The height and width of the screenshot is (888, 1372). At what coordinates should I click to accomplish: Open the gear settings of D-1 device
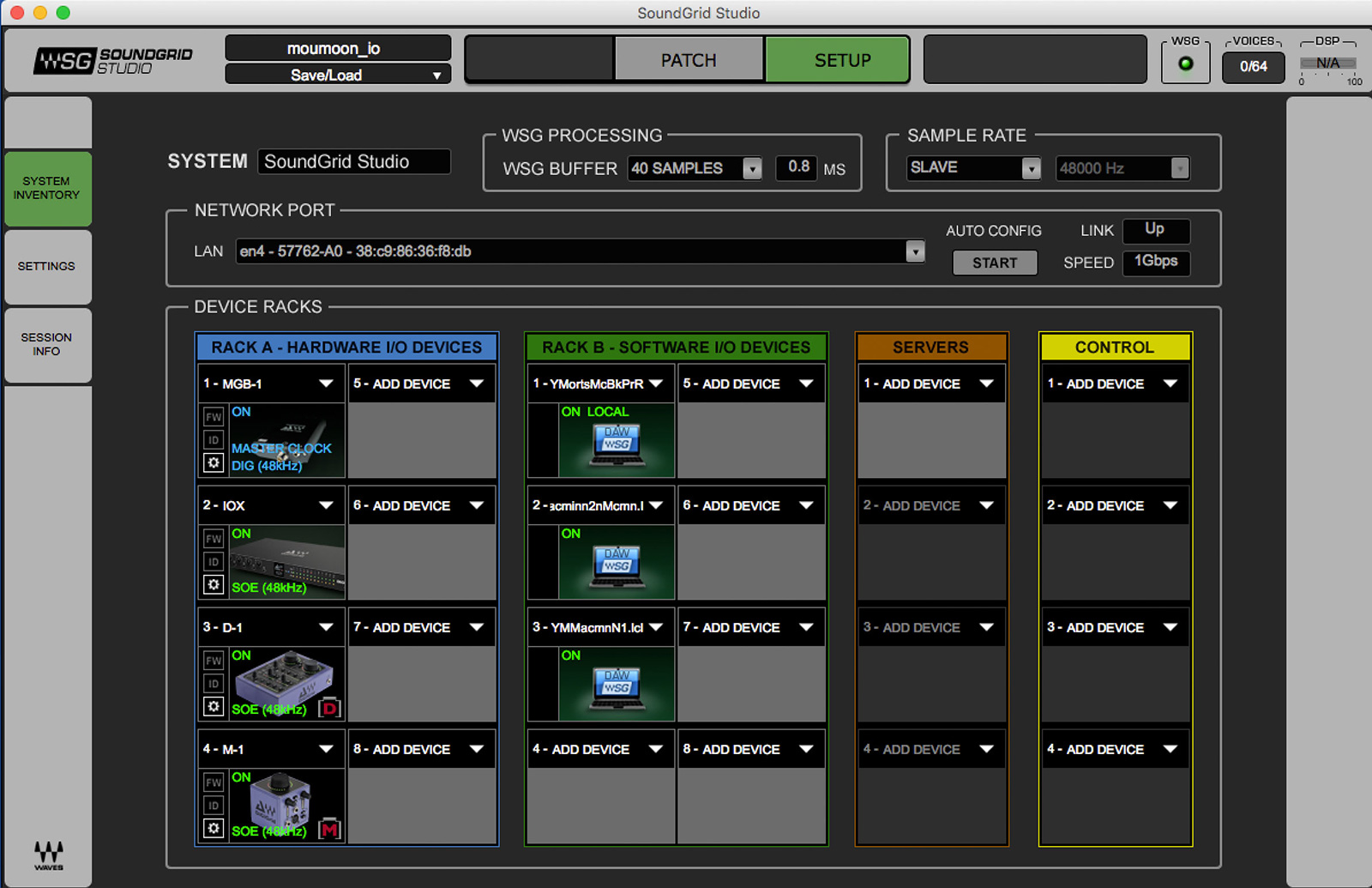[214, 707]
